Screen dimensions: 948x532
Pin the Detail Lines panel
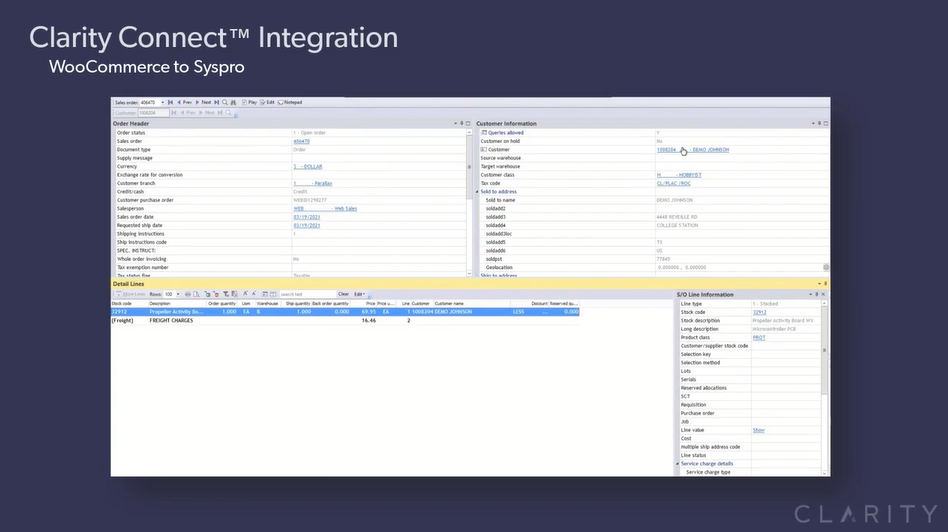(x=825, y=284)
